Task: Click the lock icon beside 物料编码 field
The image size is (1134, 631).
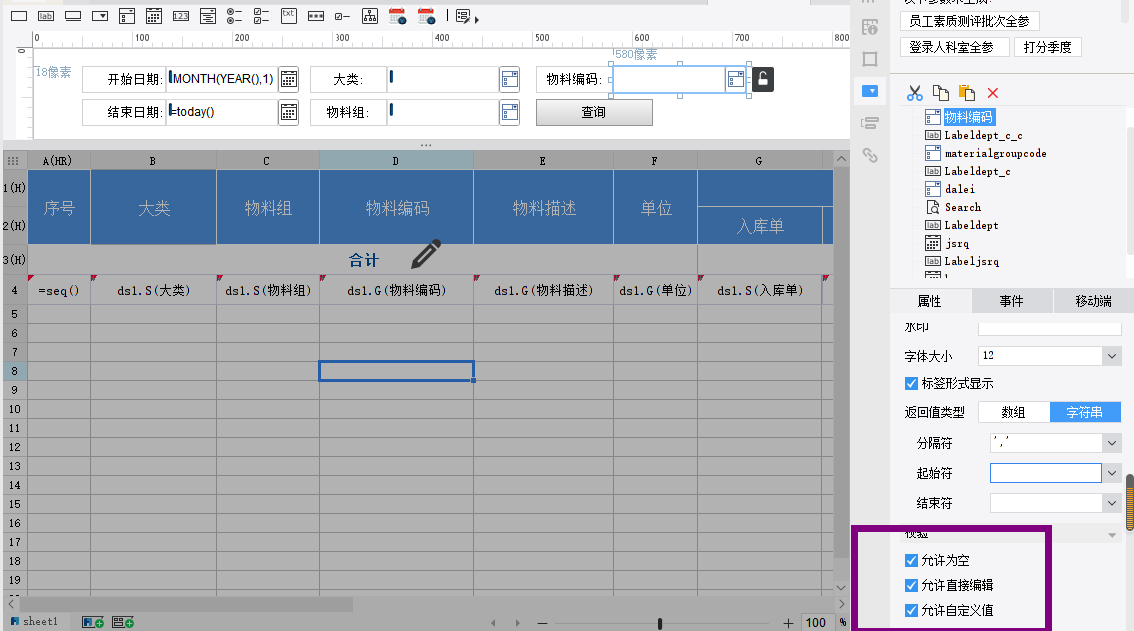Action: tap(763, 79)
